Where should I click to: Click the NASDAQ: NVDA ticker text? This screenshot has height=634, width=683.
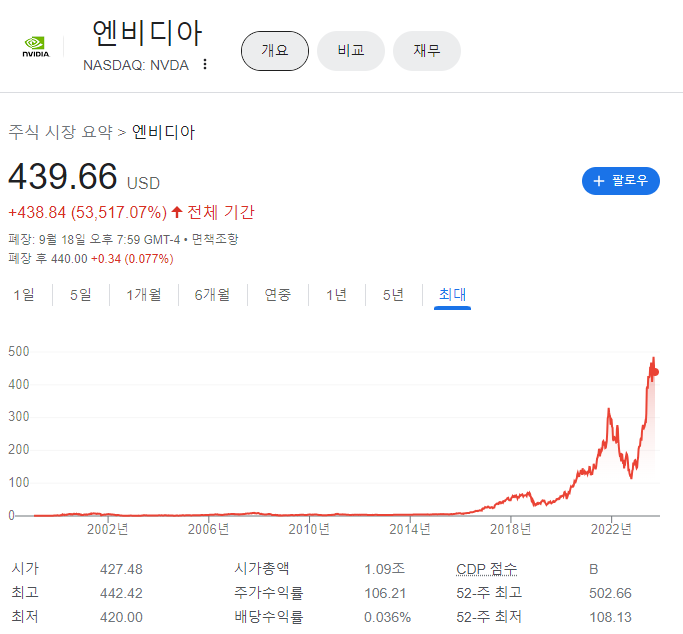coord(136,65)
